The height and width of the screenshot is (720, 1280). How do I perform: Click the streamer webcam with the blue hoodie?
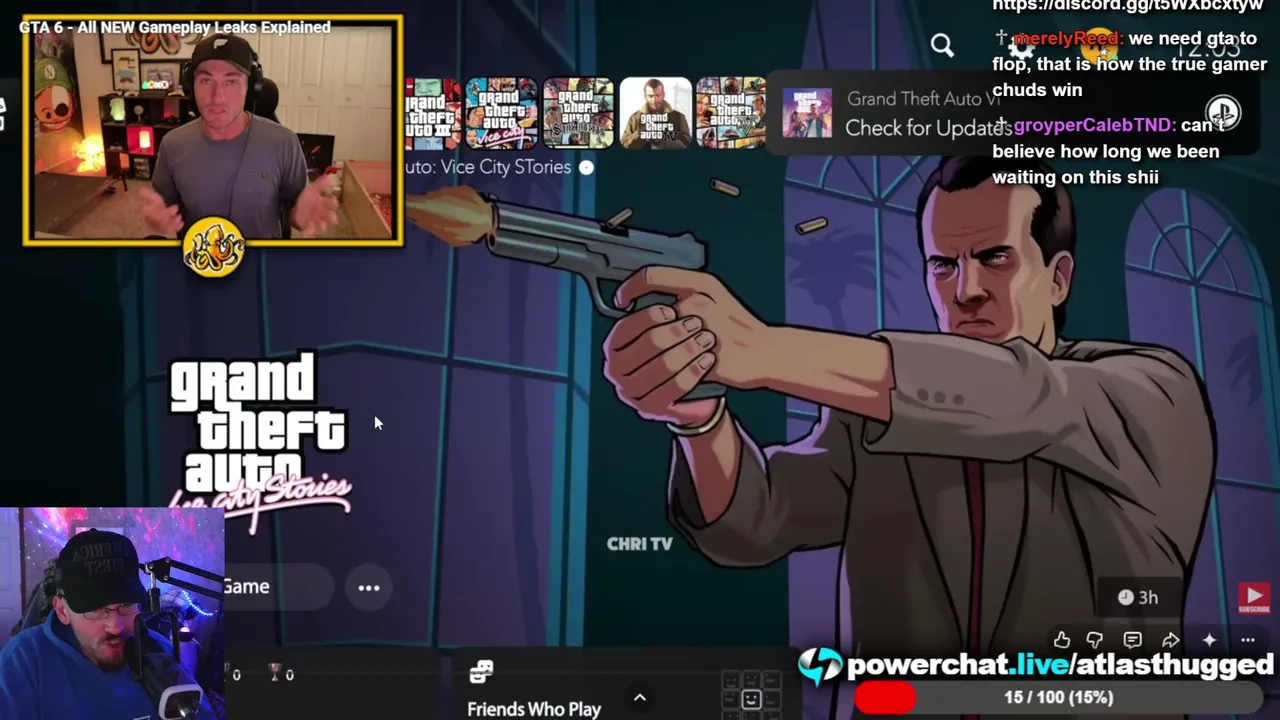coord(112,614)
